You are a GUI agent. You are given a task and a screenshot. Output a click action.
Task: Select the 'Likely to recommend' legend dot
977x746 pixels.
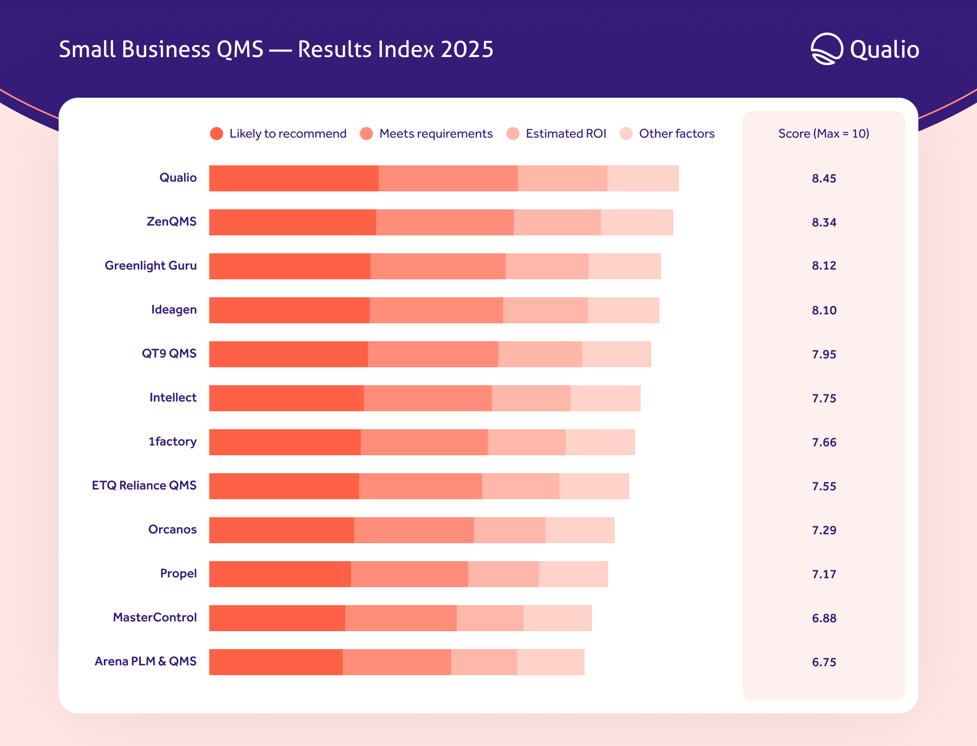[x=216, y=133]
